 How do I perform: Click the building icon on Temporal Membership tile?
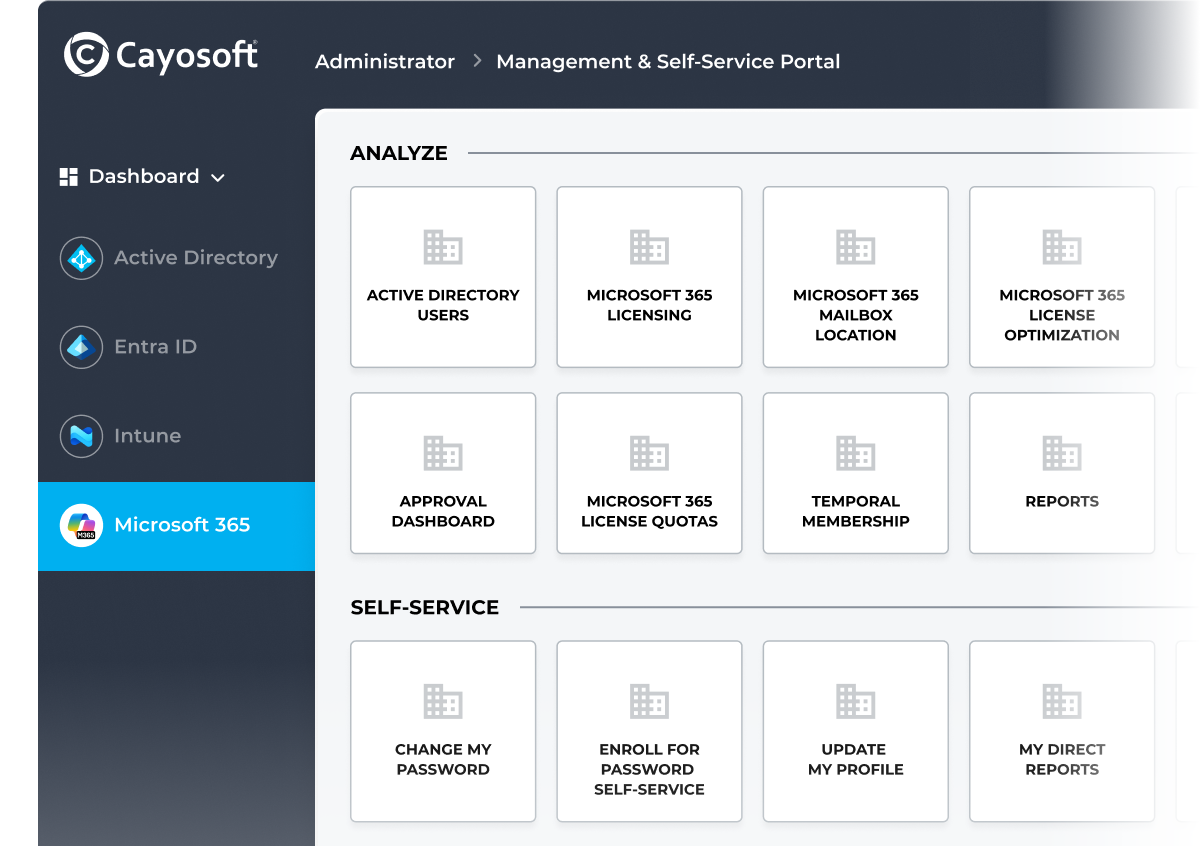[855, 453]
